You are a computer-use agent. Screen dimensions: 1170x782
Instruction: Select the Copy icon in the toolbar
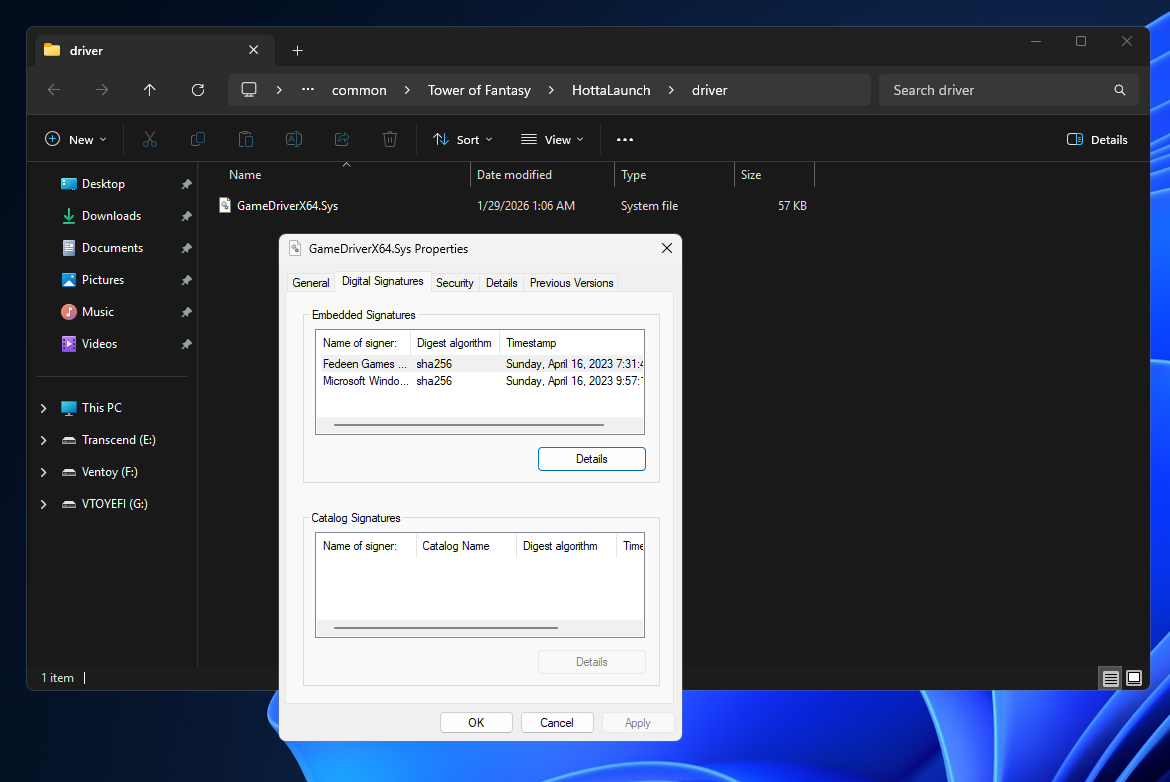click(197, 139)
